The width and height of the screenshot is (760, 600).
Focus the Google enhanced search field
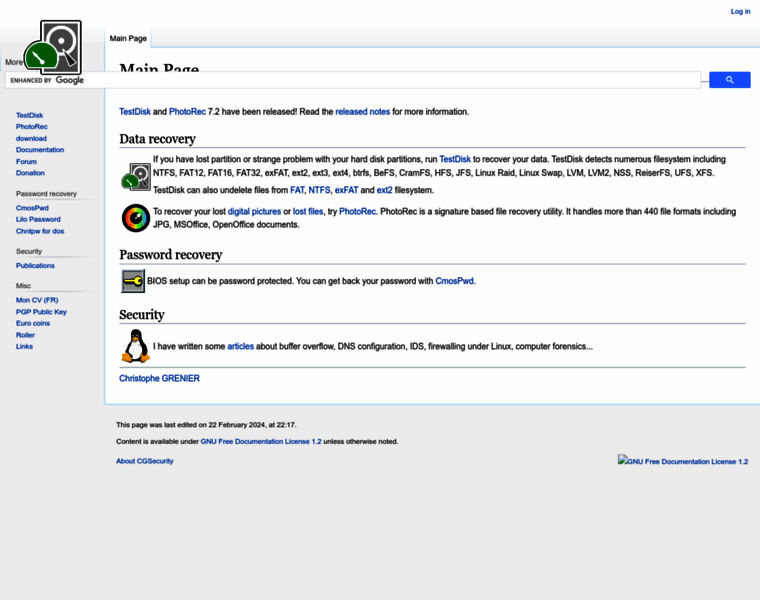pos(353,80)
